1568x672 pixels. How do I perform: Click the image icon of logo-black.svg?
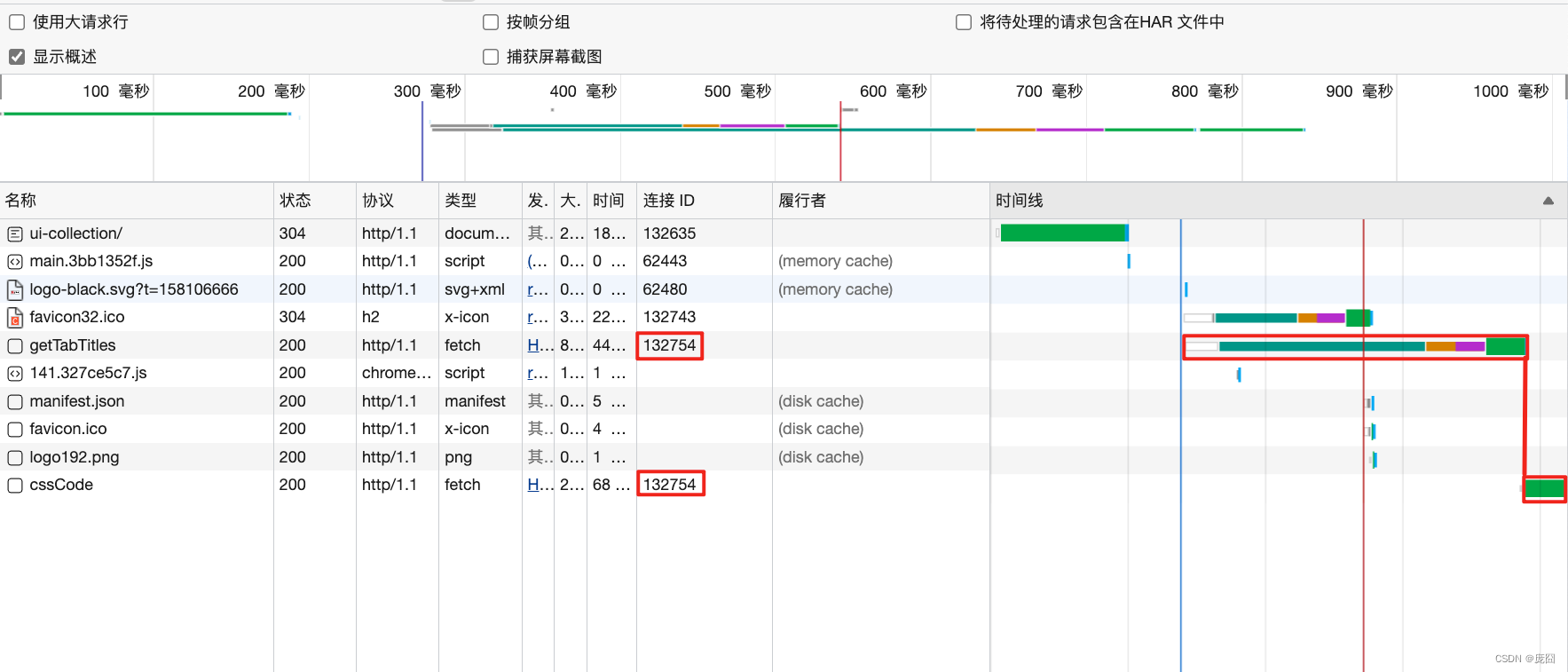pyautogui.click(x=15, y=289)
